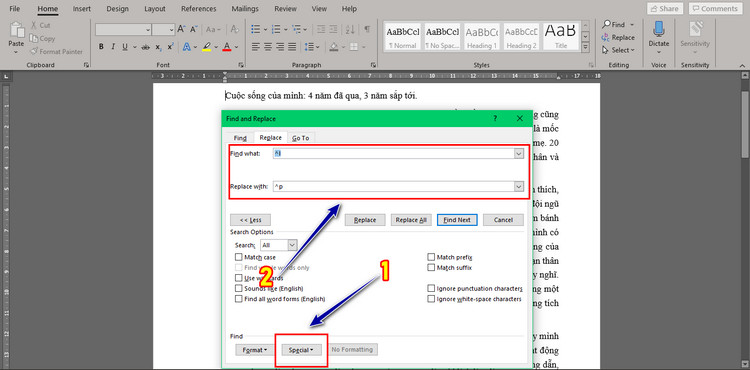Screen dimensions: 750x370
Task: Click the Dictate microphone icon
Action: (x=659, y=28)
